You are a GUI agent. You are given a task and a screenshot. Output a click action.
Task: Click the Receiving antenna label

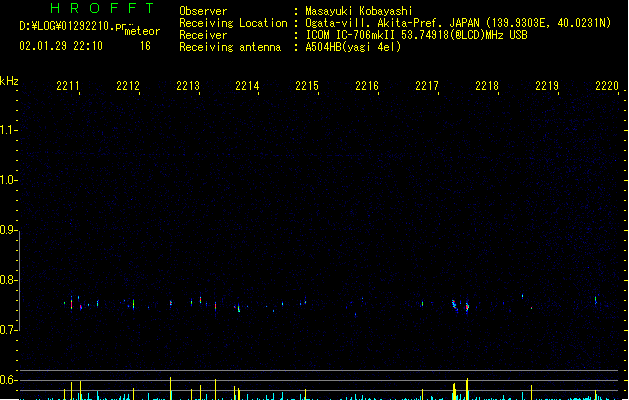click(230, 47)
